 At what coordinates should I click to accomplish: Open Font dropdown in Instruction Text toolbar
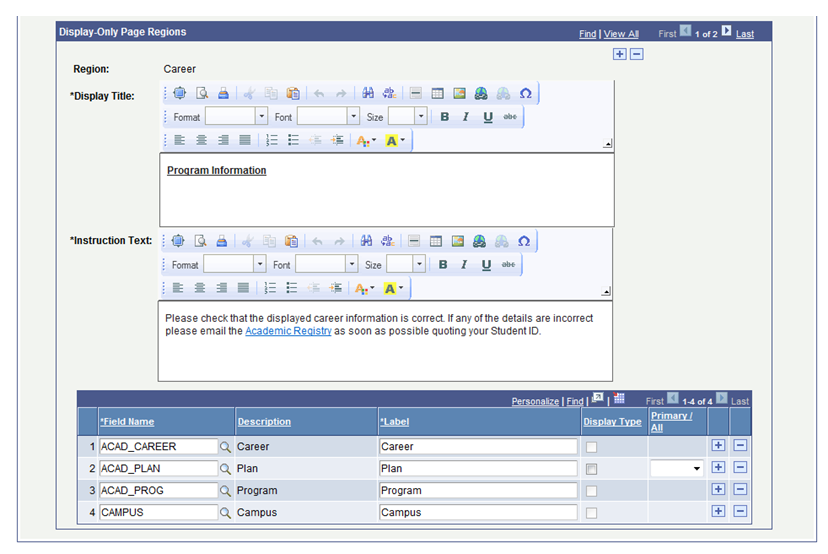pos(352,264)
